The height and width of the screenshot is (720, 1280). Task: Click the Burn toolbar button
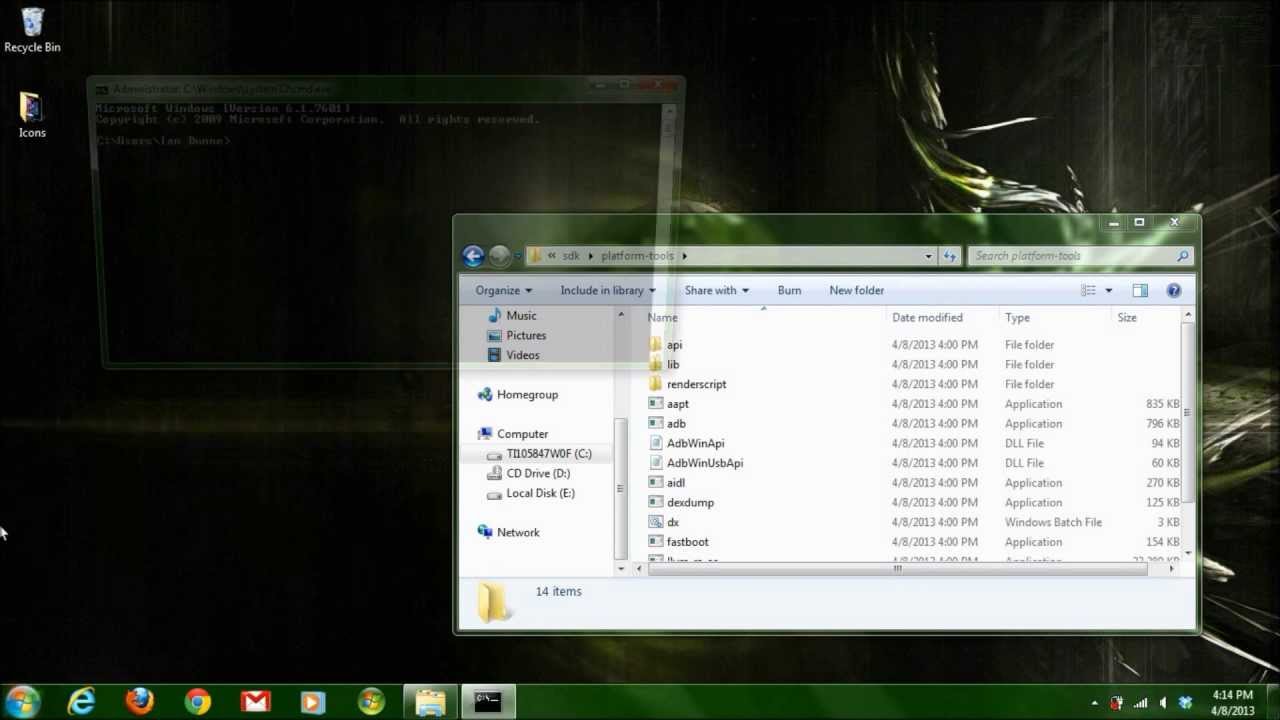tap(789, 290)
